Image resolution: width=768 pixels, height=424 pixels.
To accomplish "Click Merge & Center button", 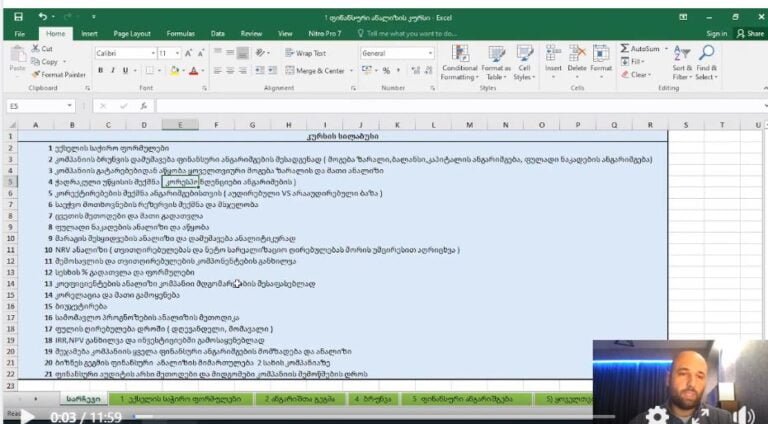I will coord(315,71).
